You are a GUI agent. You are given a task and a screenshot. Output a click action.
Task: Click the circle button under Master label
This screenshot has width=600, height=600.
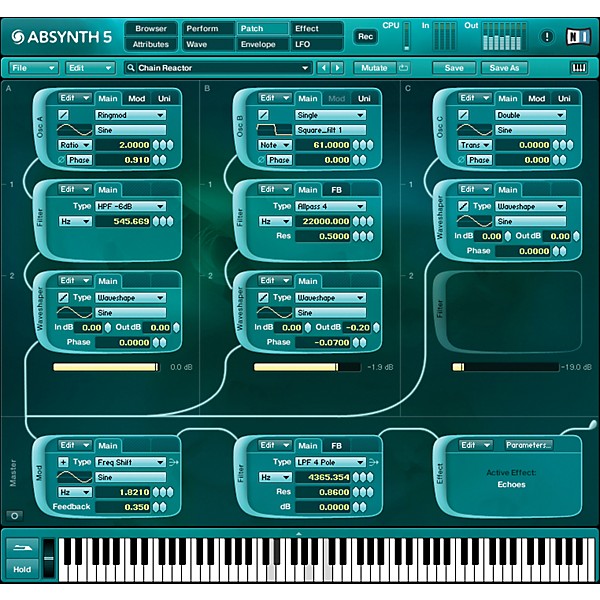pos(15,516)
